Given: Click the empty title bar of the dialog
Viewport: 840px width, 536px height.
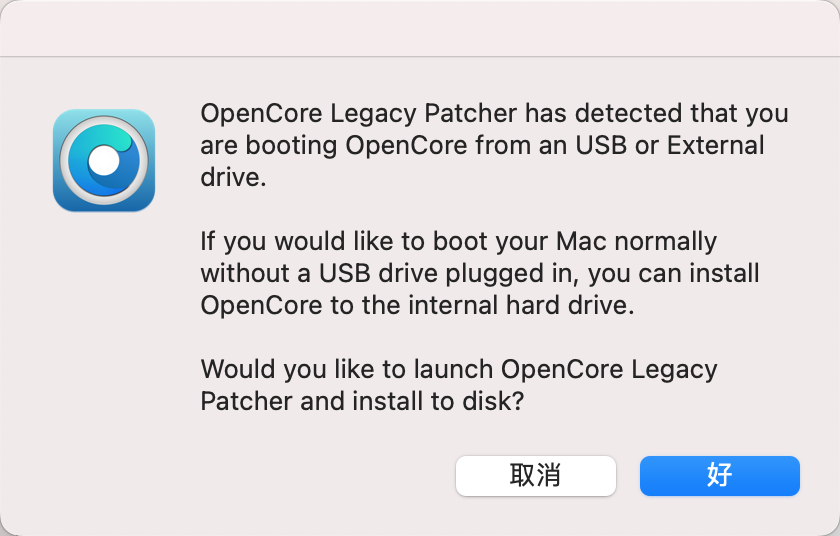Looking at the screenshot, I should (x=420, y=28).
